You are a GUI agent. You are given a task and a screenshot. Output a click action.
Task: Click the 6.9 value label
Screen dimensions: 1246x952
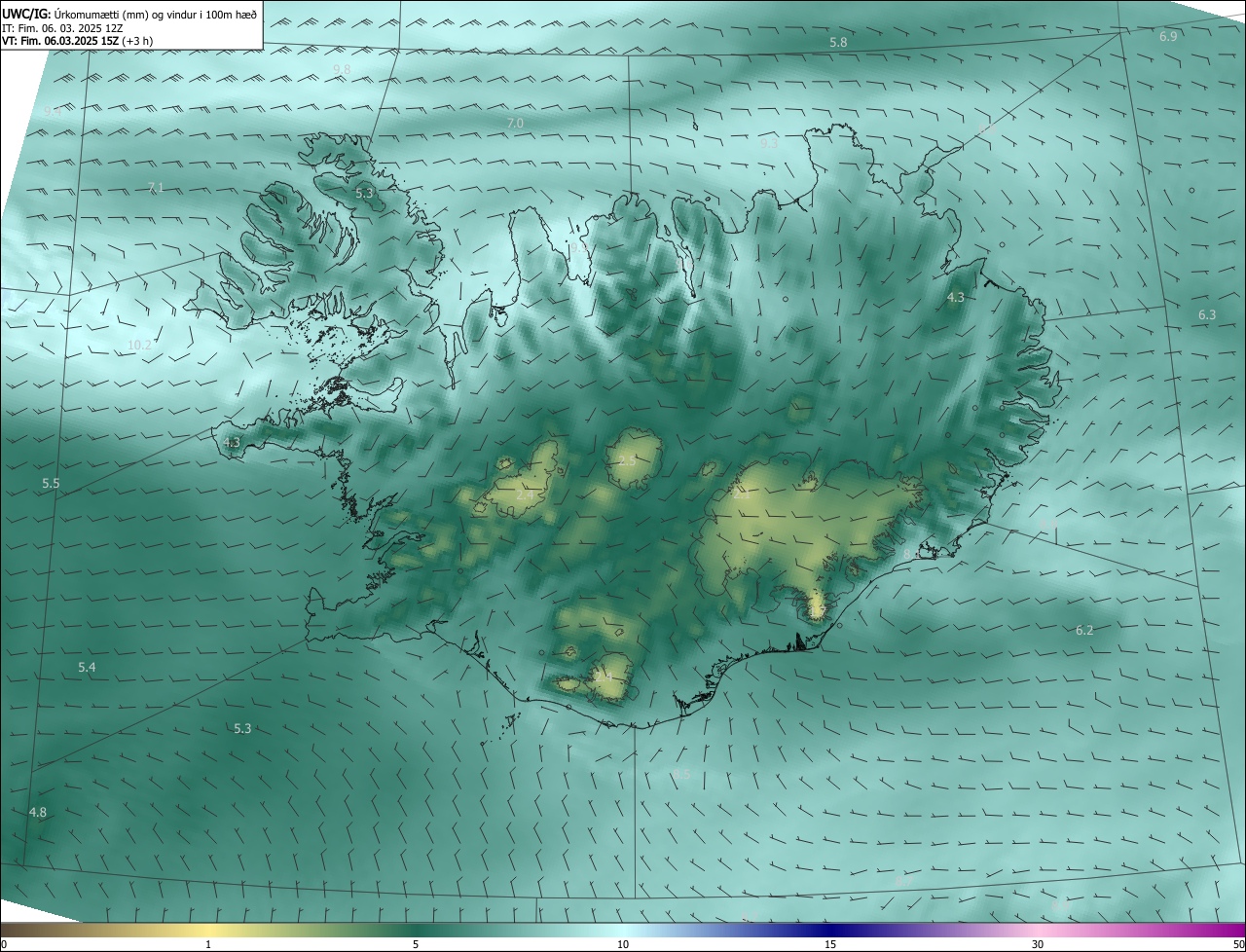[1168, 36]
